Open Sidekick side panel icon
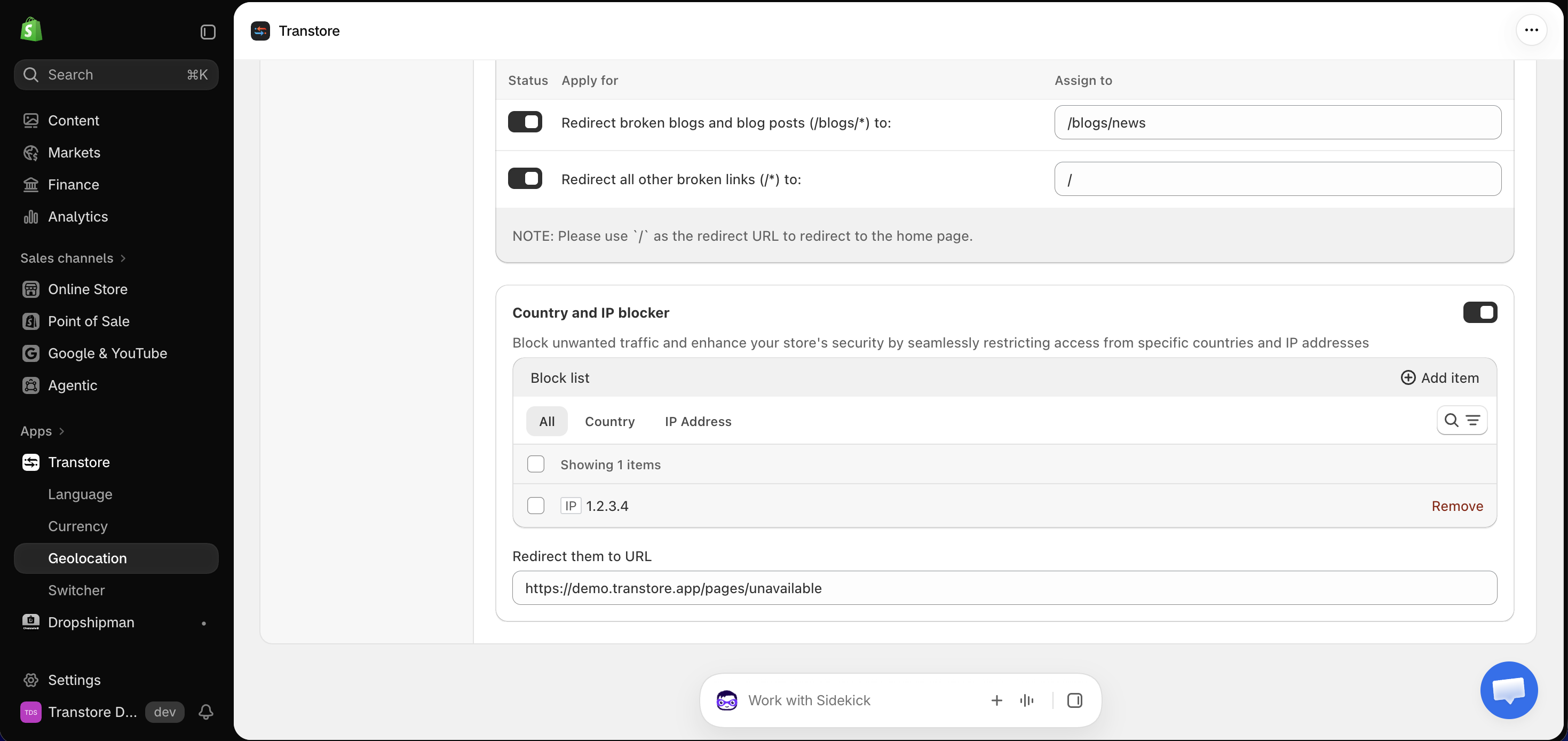This screenshot has width=1568, height=741. pos(1074,700)
